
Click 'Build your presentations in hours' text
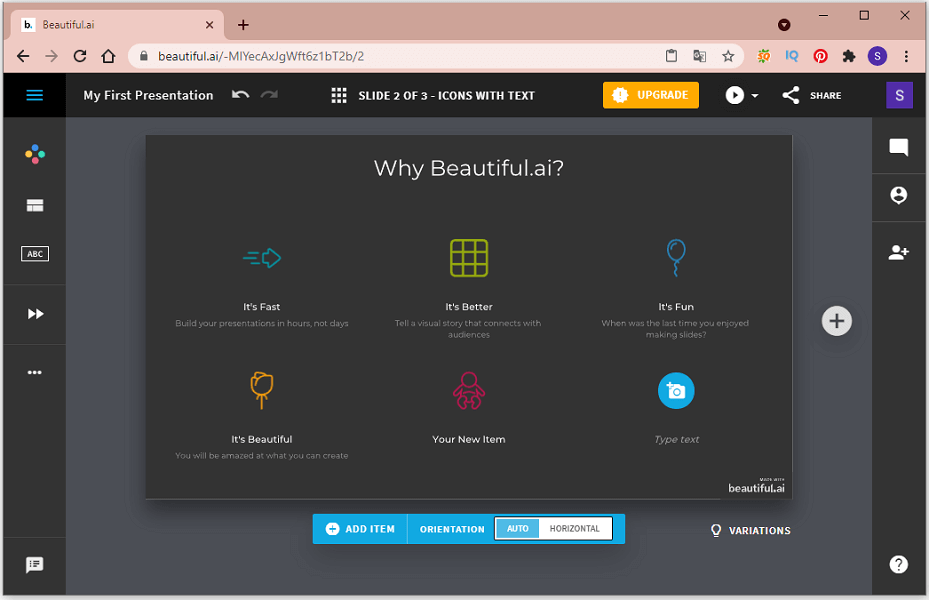tap(261, 323)
